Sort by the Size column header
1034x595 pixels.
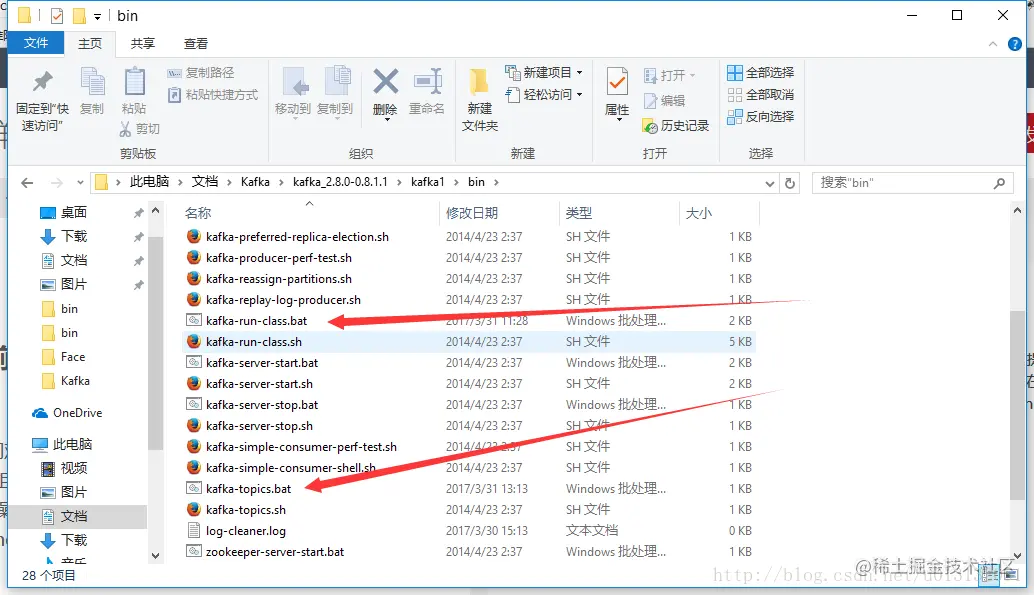tap(719, 213)
